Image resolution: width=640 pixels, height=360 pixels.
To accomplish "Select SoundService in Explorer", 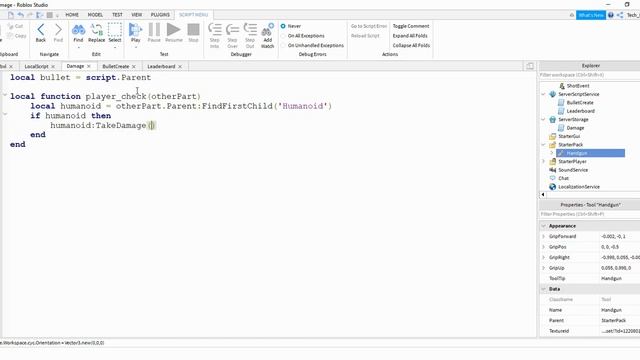I will click(573, 170).
